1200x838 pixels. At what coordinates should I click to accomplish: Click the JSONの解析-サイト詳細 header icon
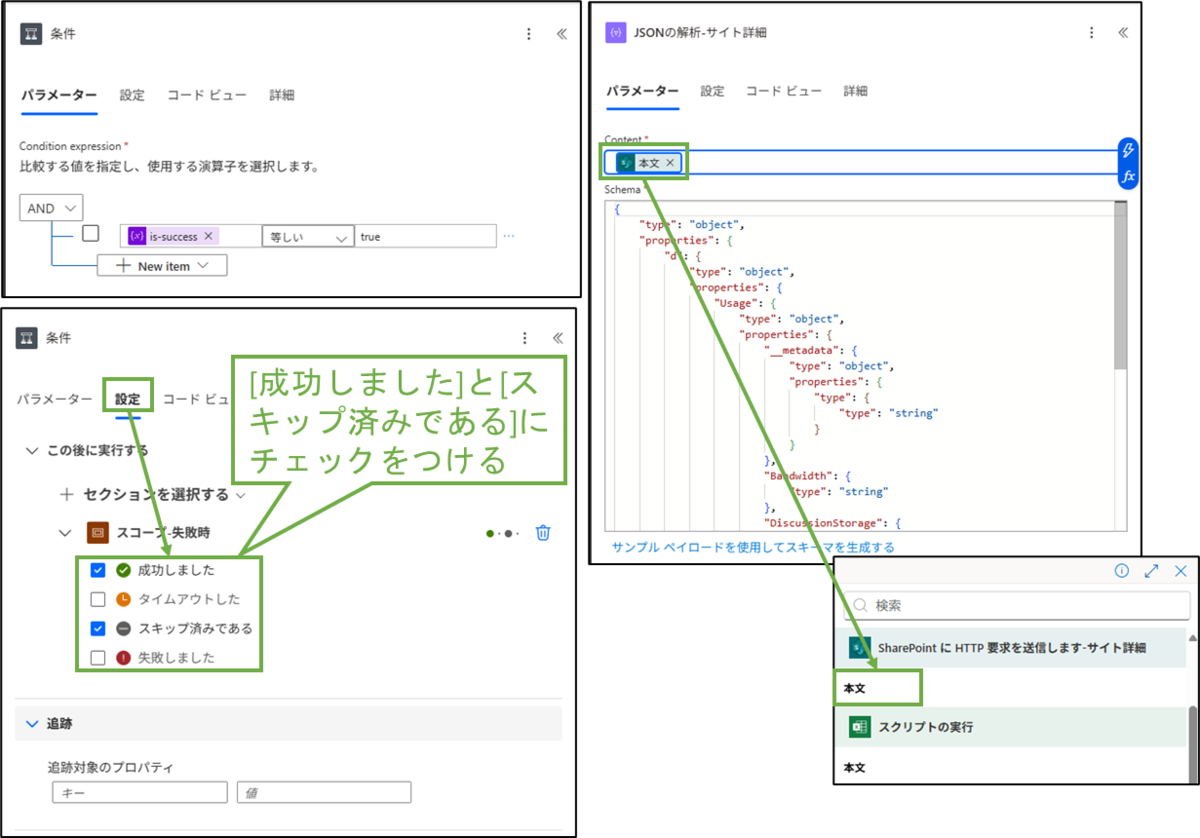tap(616, 32)
